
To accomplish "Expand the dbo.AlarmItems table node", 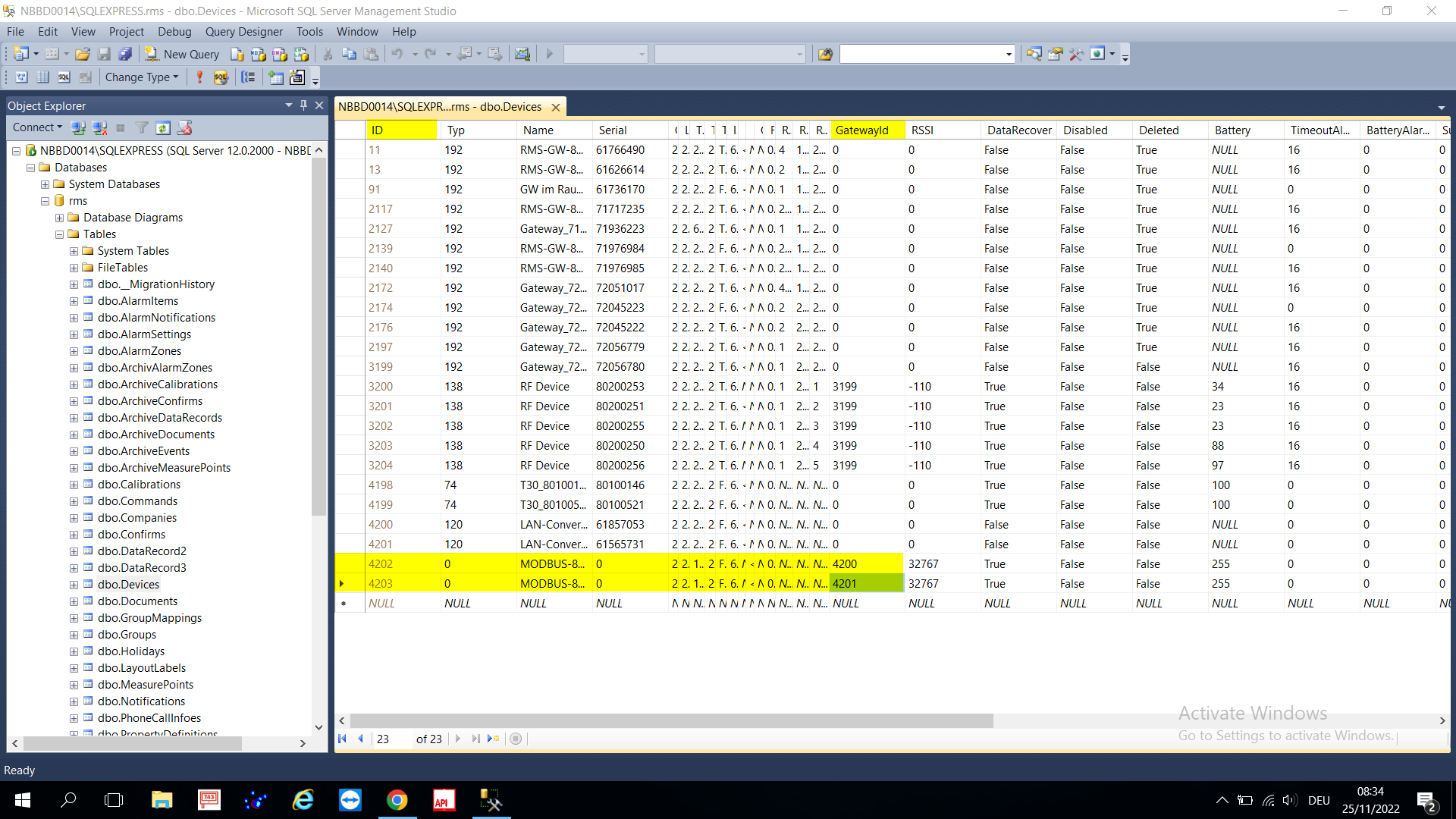I will pos(74,301).
